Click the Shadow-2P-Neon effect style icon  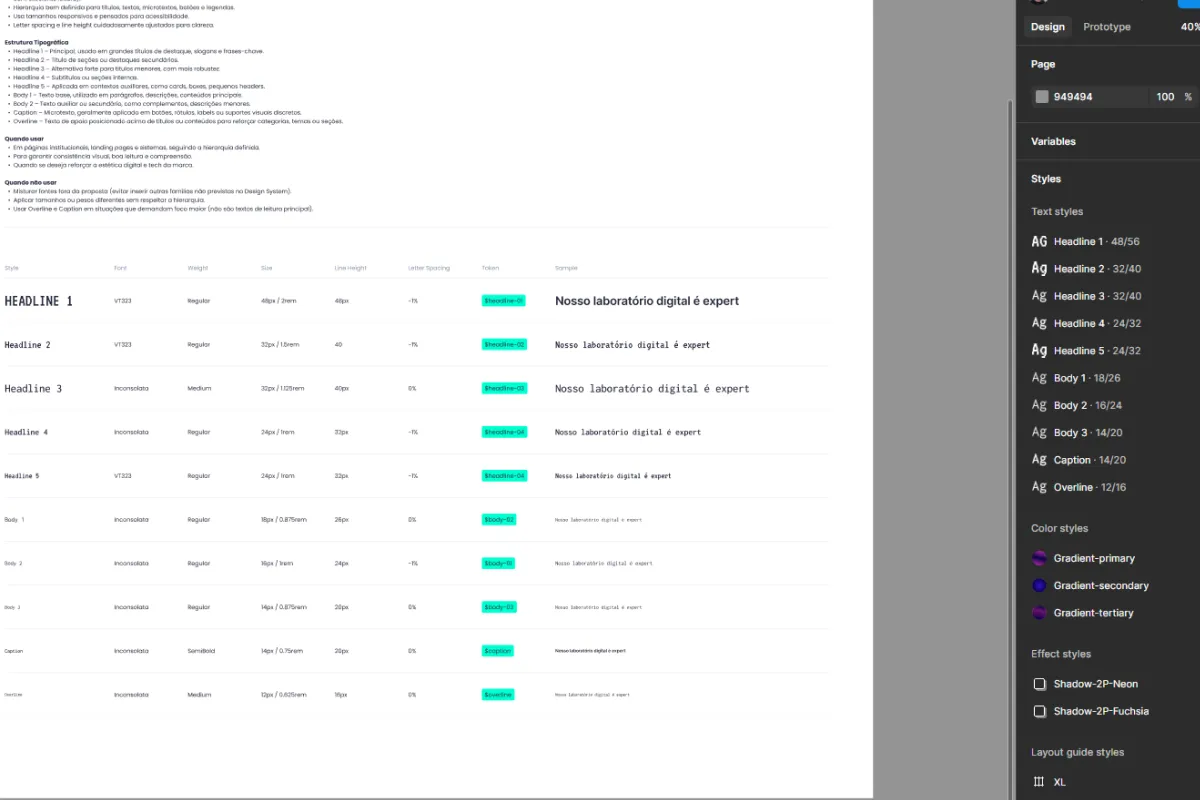(x=1040, y=683)
